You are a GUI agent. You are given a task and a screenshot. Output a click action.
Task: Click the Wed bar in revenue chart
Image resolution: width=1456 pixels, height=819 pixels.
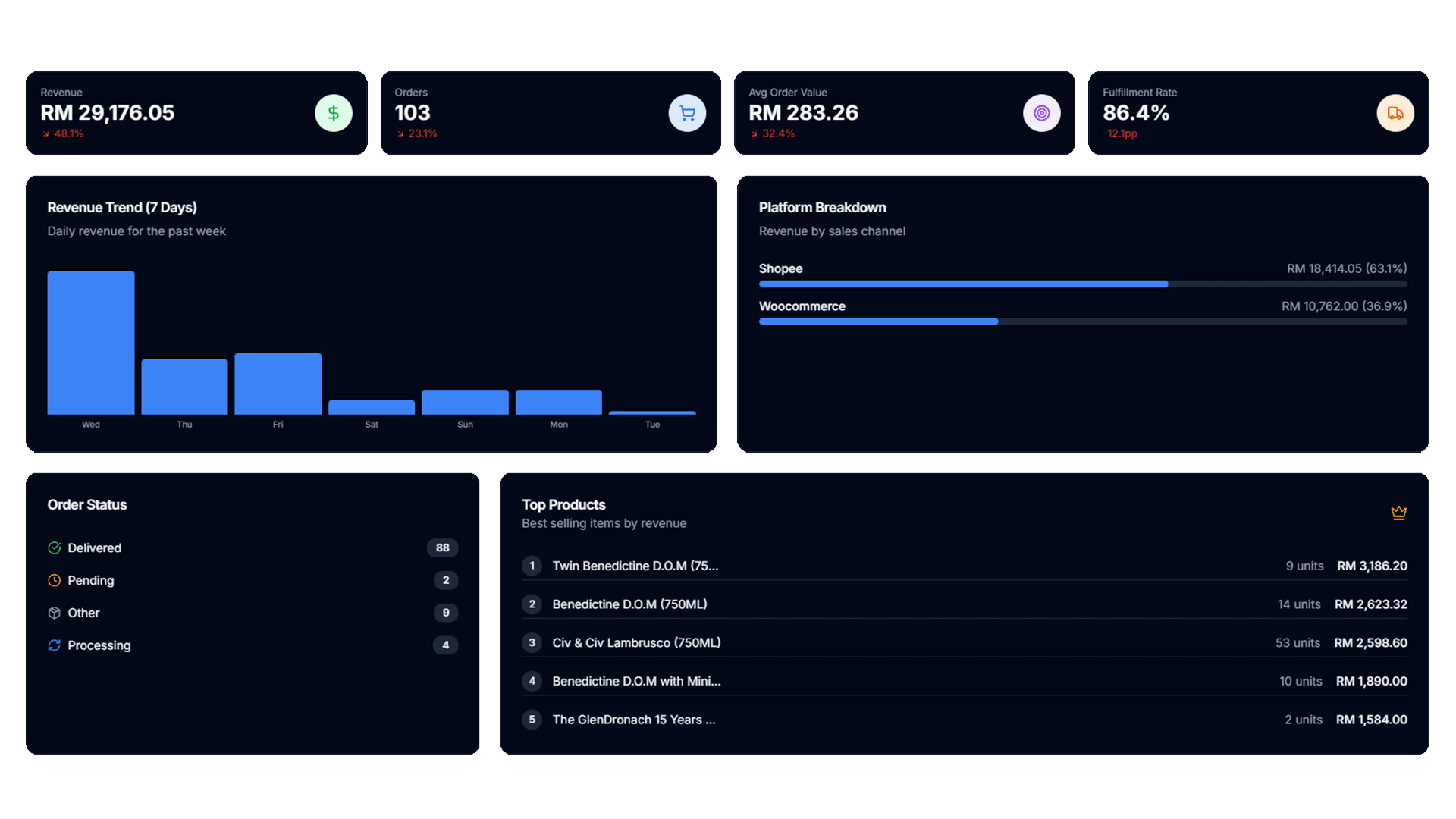[x=91, y=343]
